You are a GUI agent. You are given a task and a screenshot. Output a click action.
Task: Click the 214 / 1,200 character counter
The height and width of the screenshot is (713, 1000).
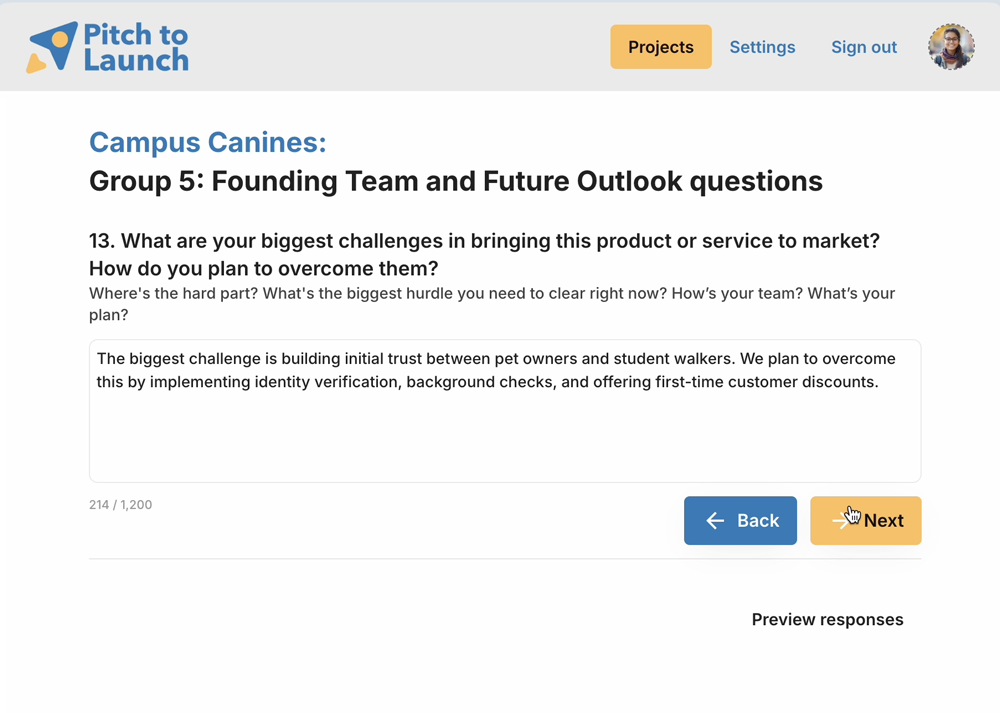[x=120, y=505]
